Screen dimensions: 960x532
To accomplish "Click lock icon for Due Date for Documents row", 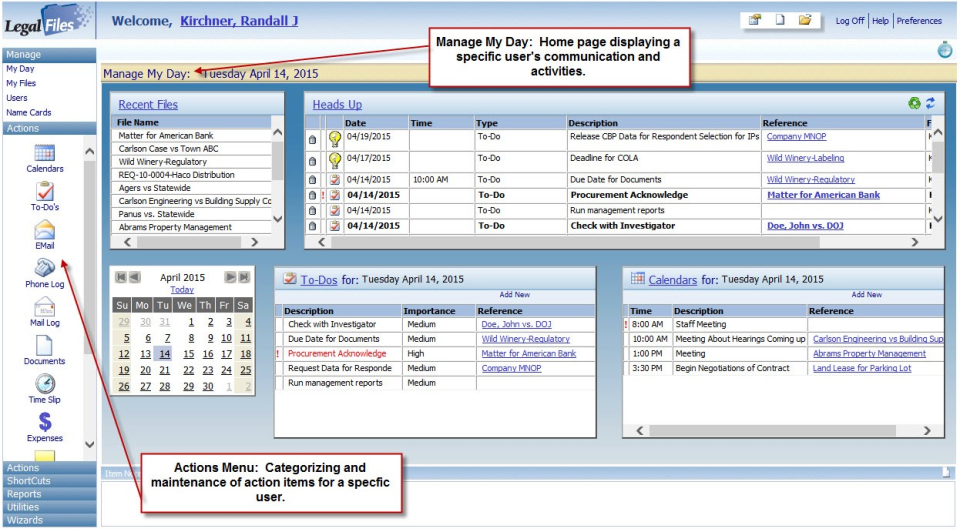I will point(312,180).
